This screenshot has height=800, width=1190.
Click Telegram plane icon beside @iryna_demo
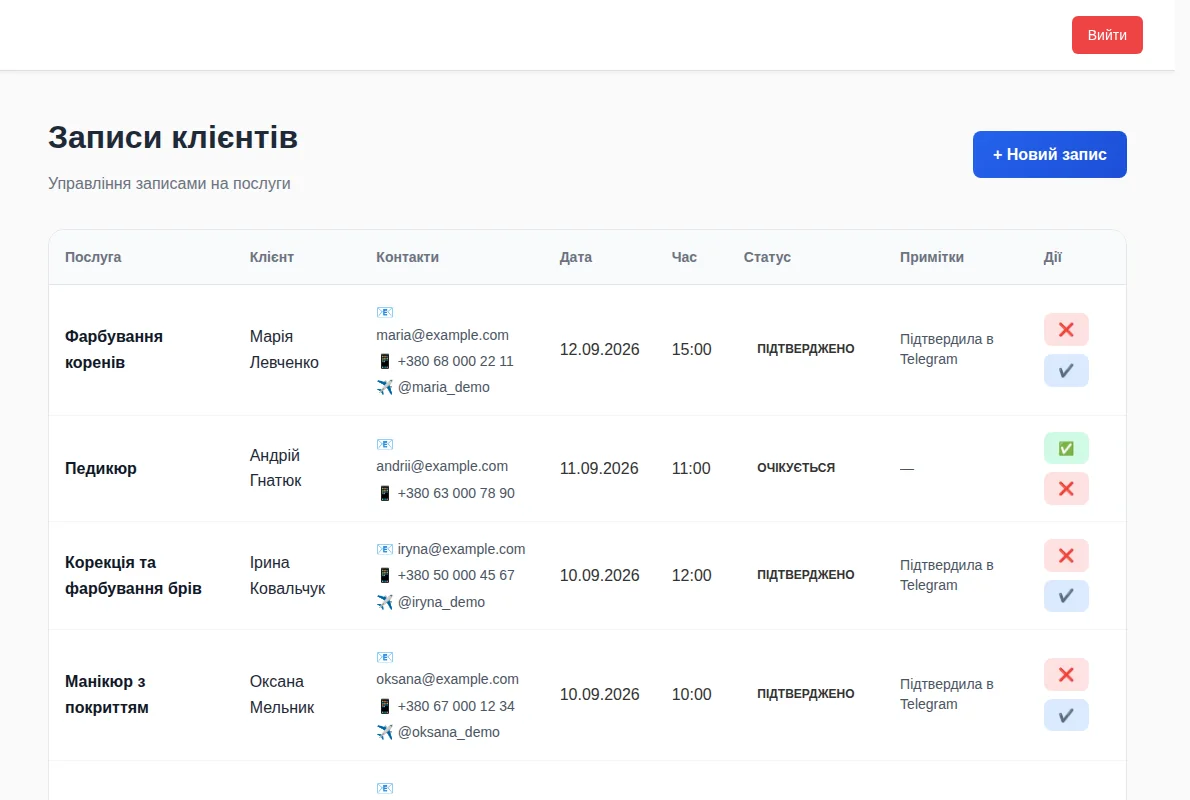(x=385, y=602)
